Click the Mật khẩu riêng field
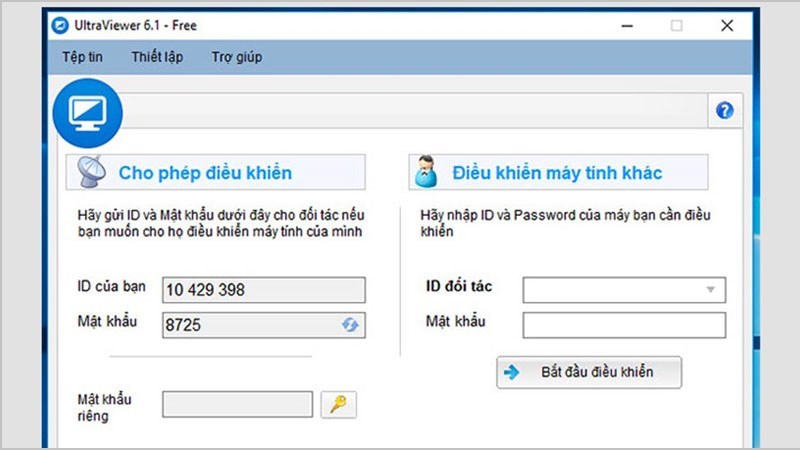 click(x=237, y=404)
